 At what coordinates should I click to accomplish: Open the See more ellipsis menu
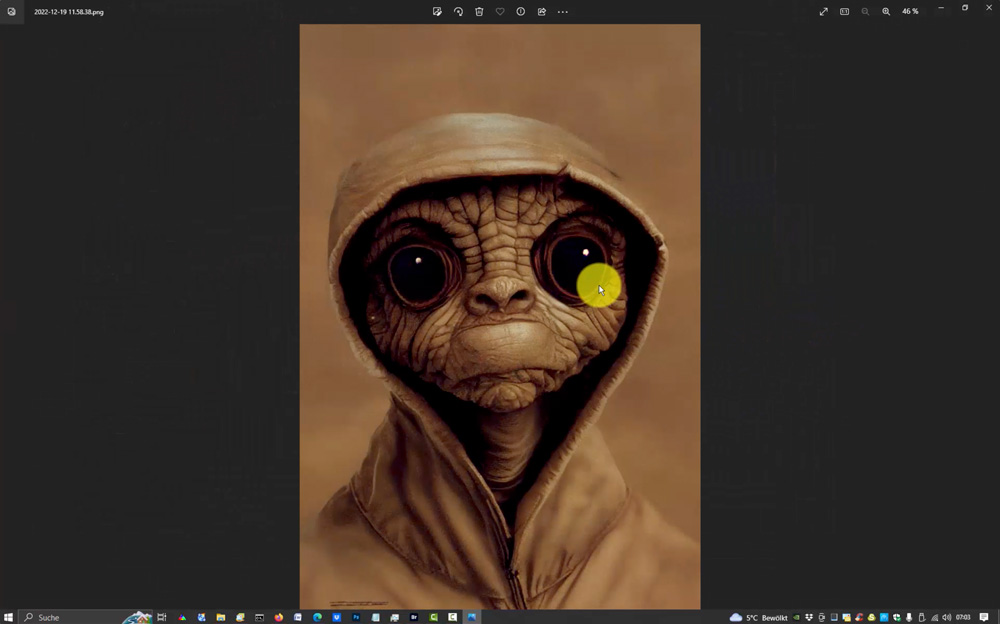[562, 11]
